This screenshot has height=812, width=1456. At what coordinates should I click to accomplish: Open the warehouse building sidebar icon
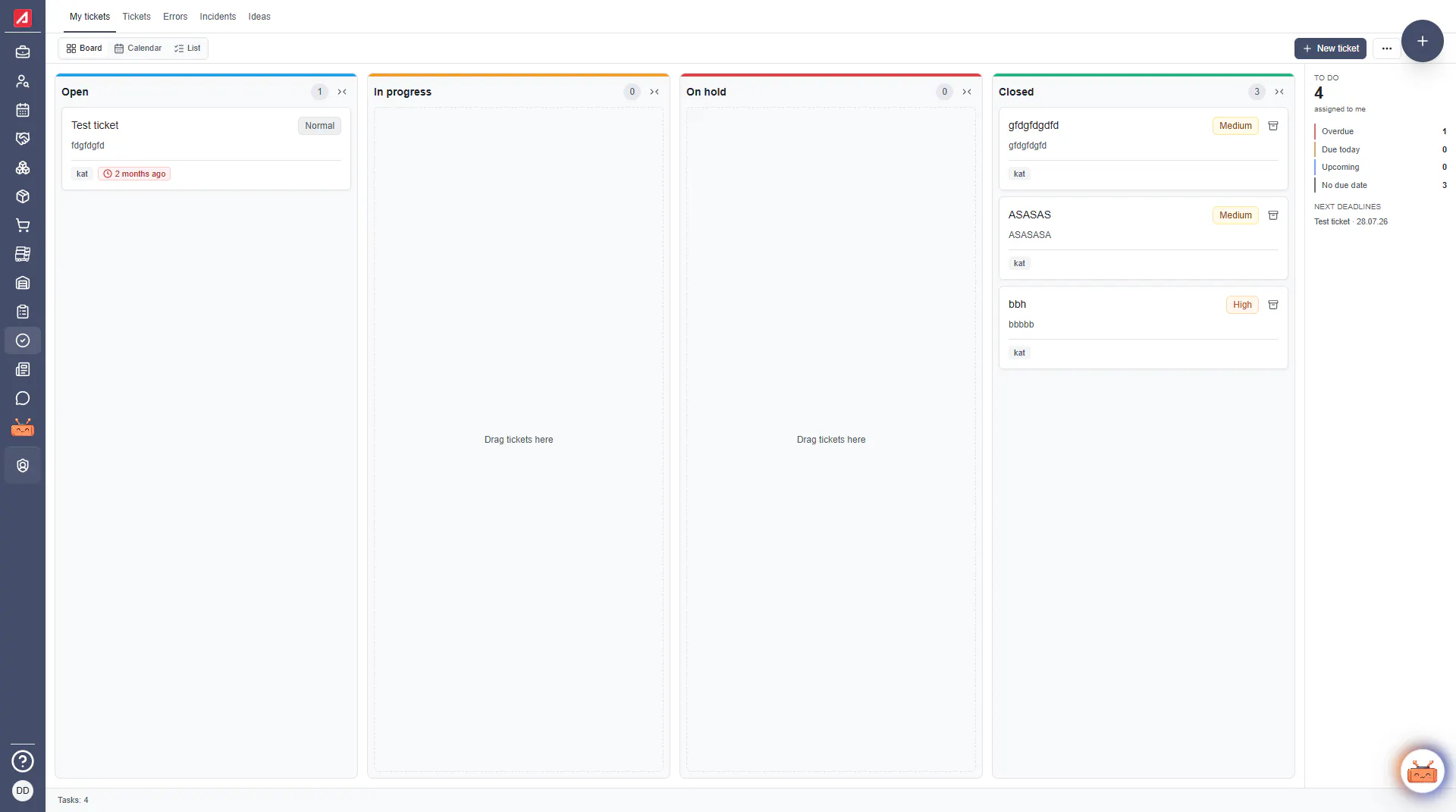pyautogui.click(x=23, y=283)
